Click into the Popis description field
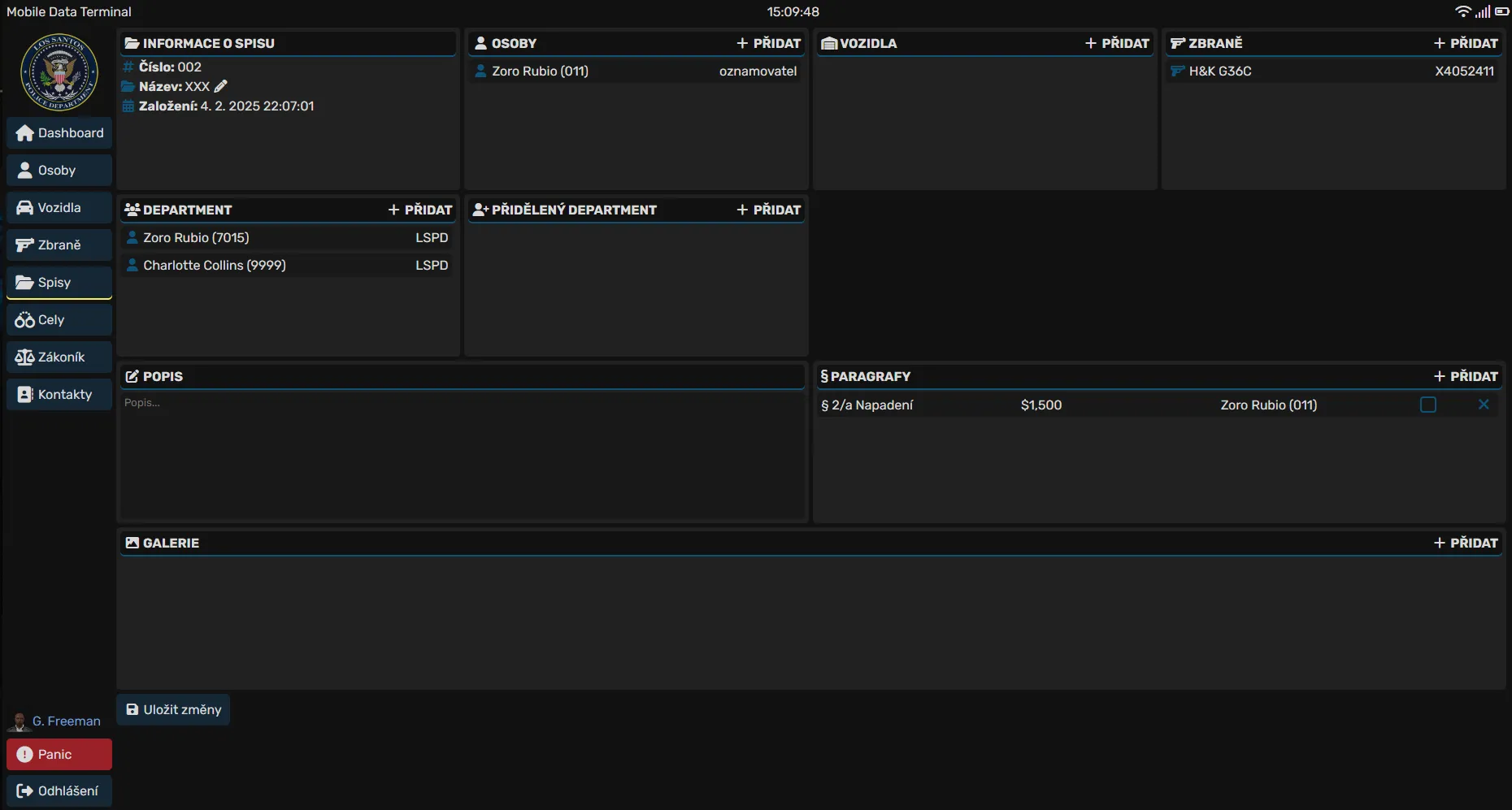This screenshot has height=810, width=1512. 463,456
